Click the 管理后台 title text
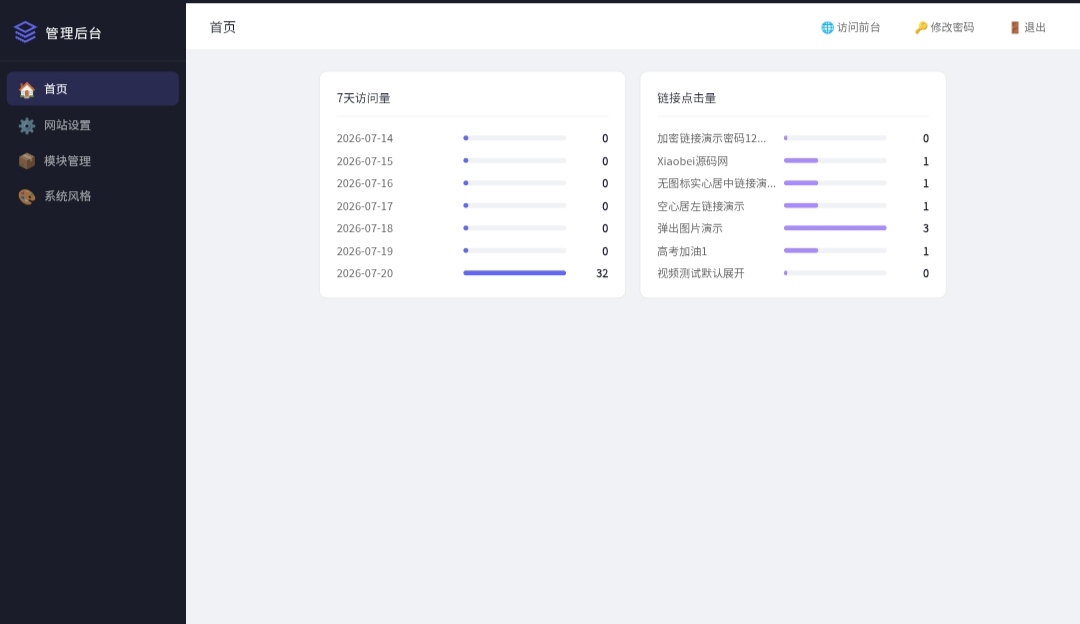1080x624 pixels. coord(73,33)
